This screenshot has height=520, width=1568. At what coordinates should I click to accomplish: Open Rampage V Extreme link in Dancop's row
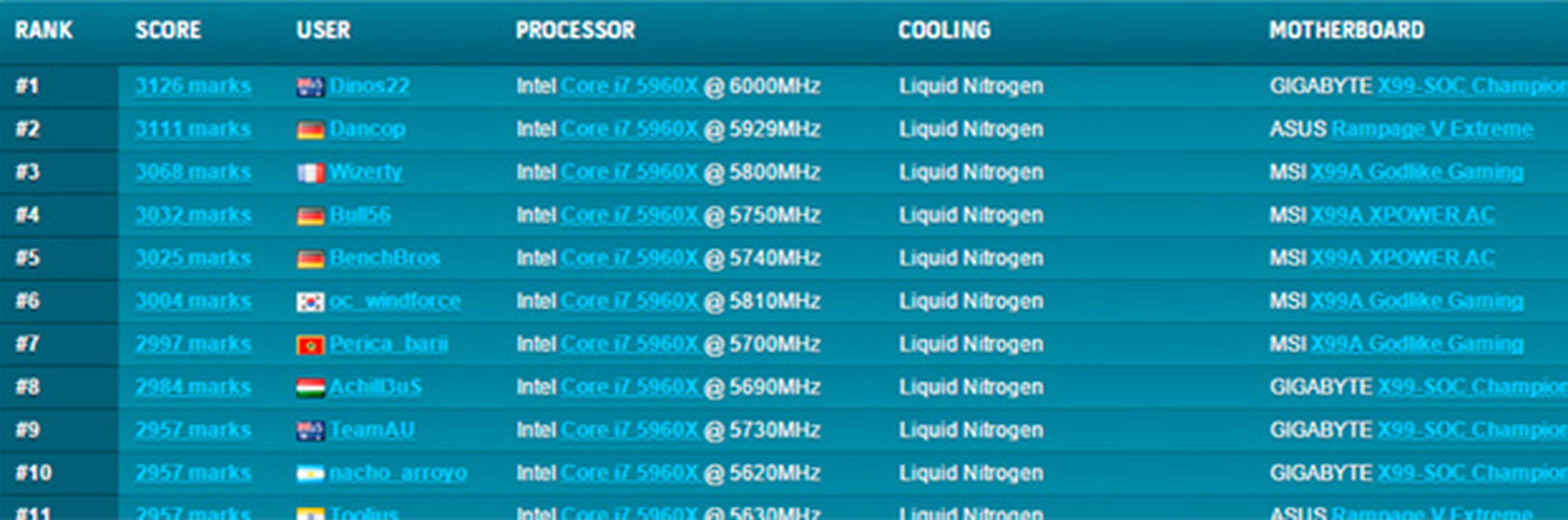click(x=1432, y=129)
